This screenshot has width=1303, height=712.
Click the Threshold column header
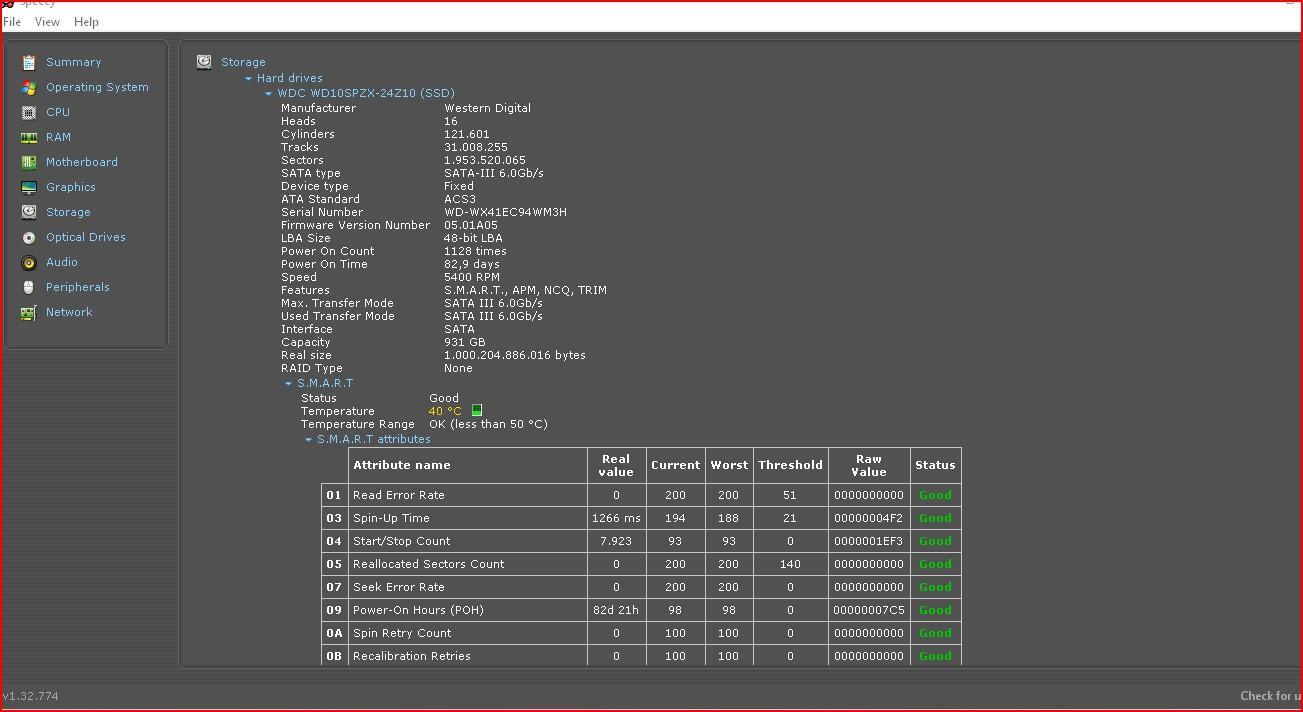click(790, 465)
